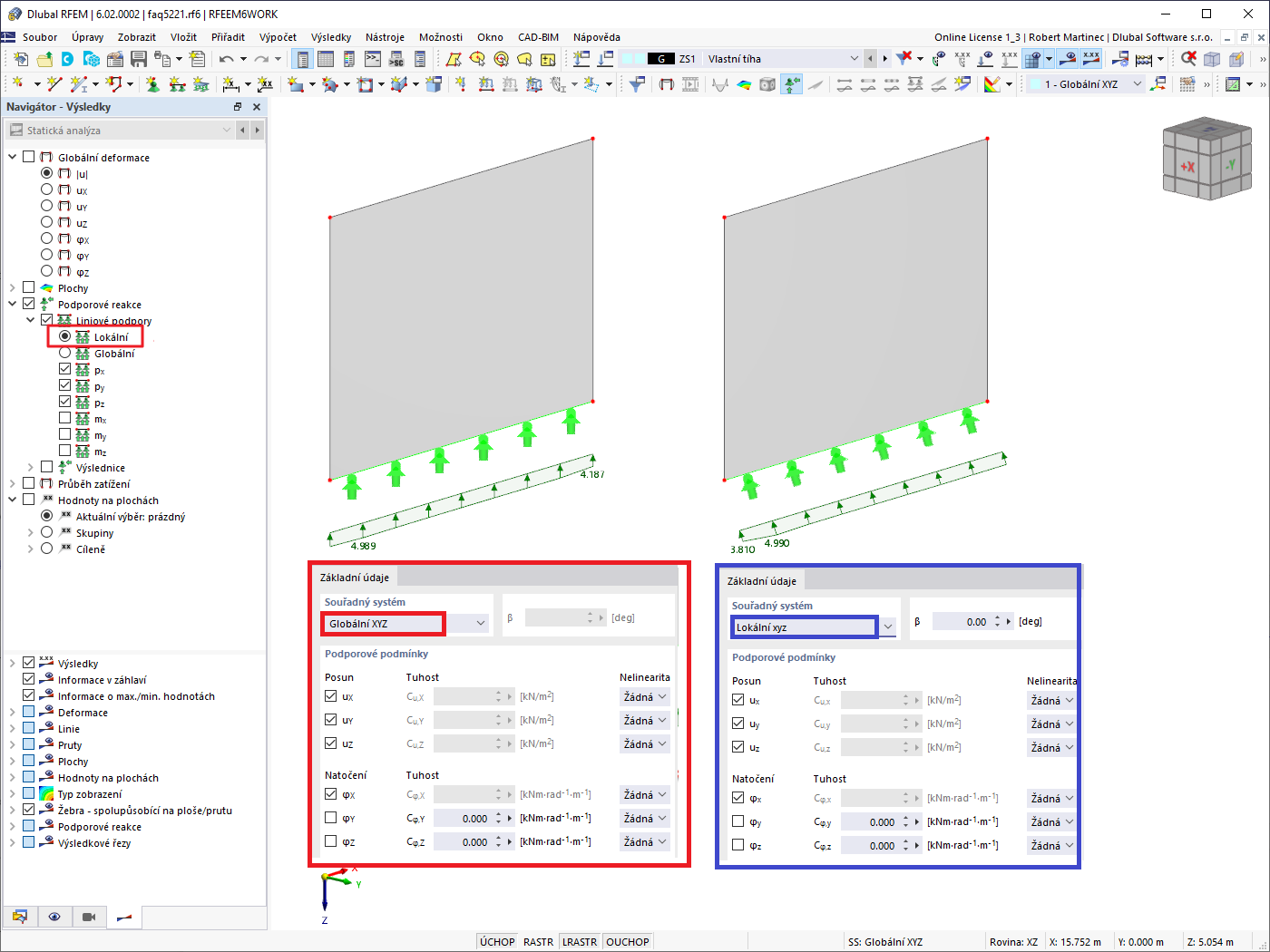Click the red magnifier cancel search icon
Screen dimensions: 1270x952
[x=1188, y=57]
